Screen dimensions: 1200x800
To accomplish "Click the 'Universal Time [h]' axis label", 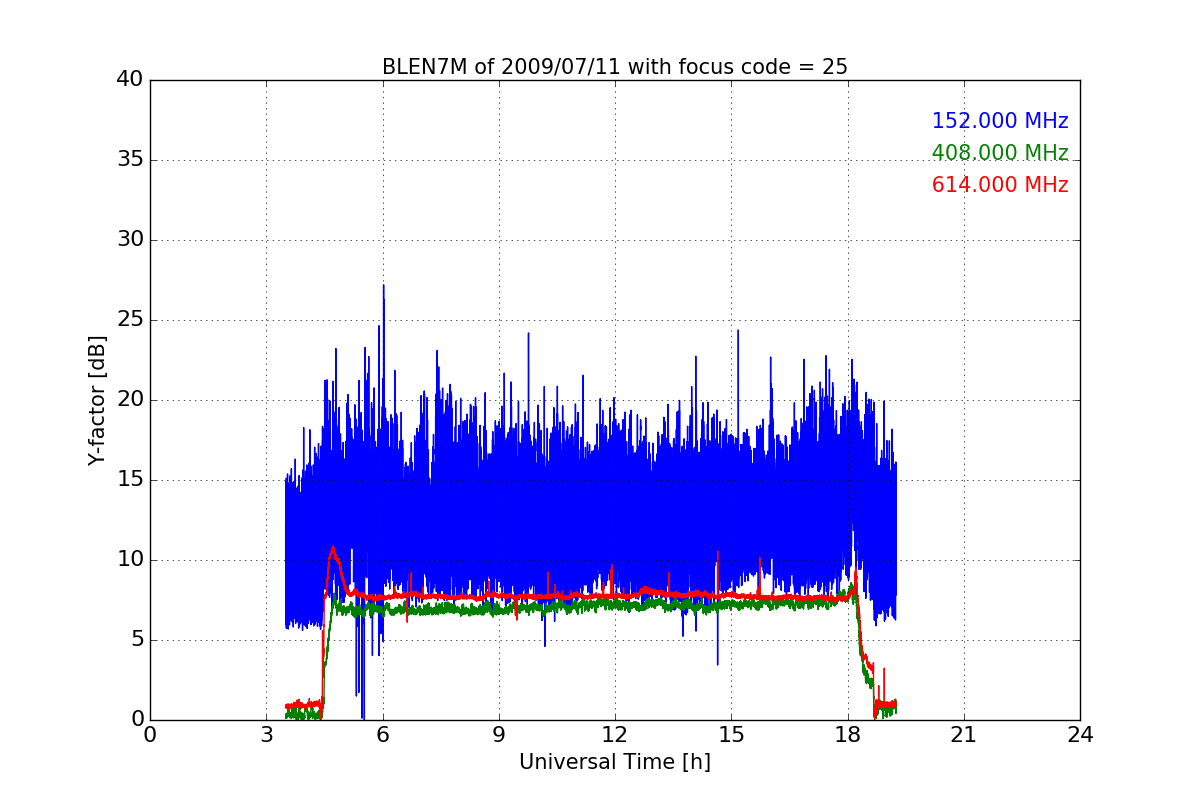I will [615, 762].
